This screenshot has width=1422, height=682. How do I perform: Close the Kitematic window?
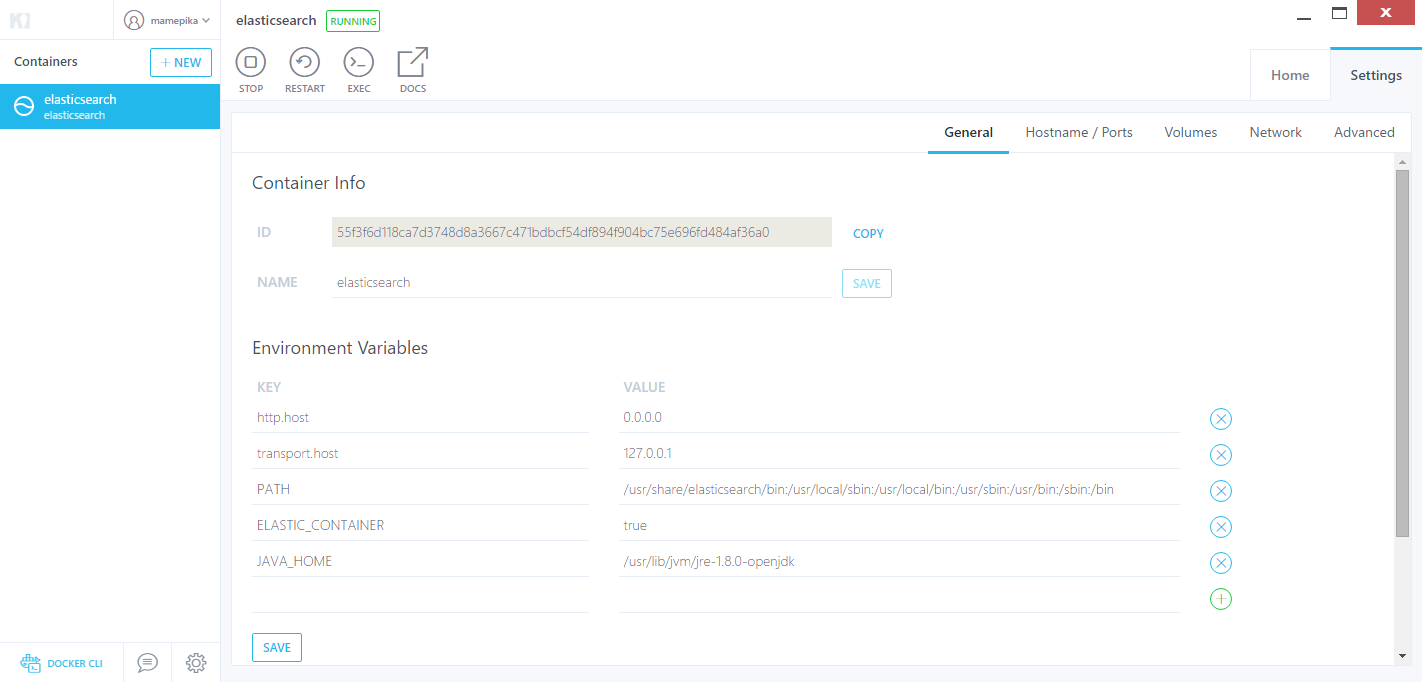point(1385,13)
